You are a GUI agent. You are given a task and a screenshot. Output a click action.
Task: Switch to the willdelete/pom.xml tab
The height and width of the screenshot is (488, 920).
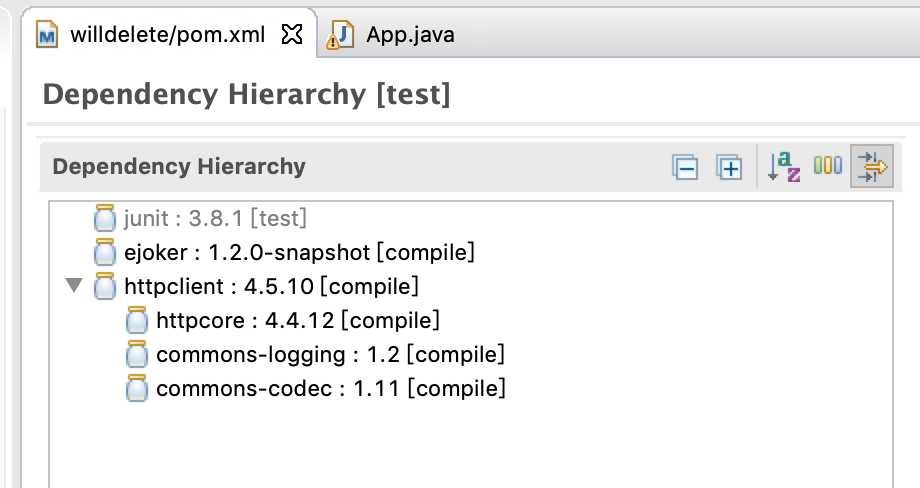(x=168, y=35)
